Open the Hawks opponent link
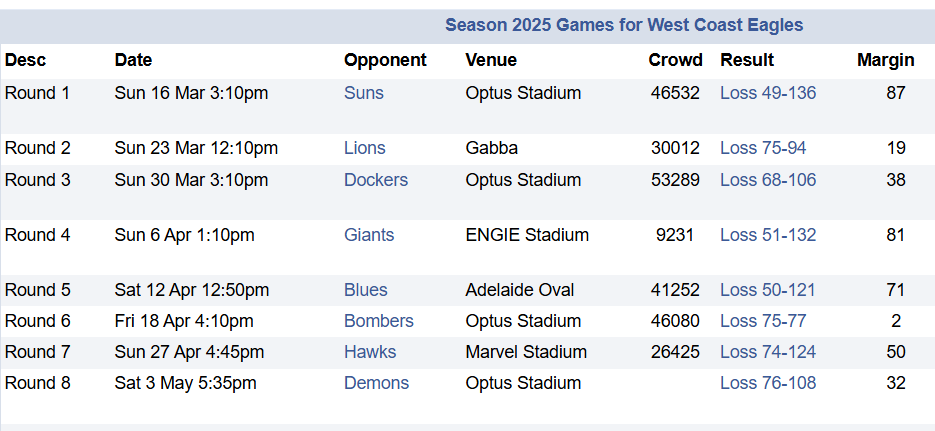Screen dimensions: 935x431 point(370,352)
